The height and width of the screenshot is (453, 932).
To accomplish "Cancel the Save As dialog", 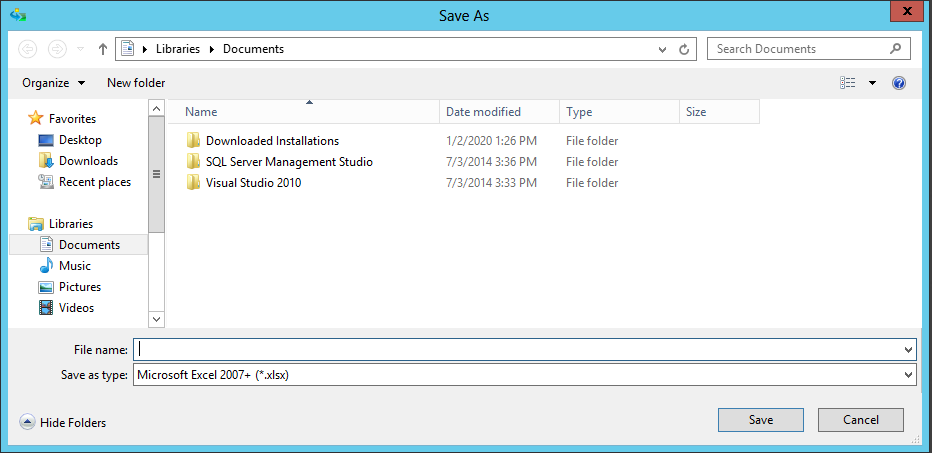I will (x=860, y=420).
